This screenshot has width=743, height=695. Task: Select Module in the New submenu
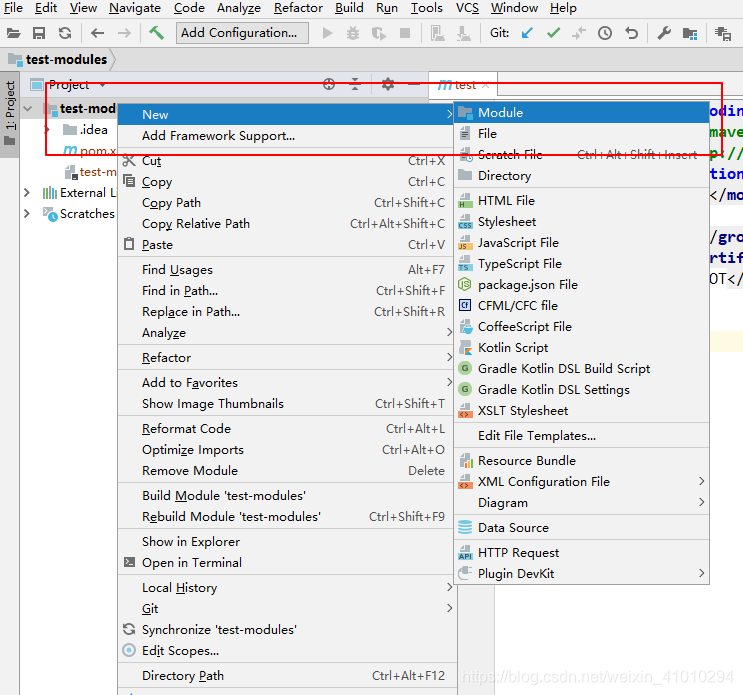[581, 113]
